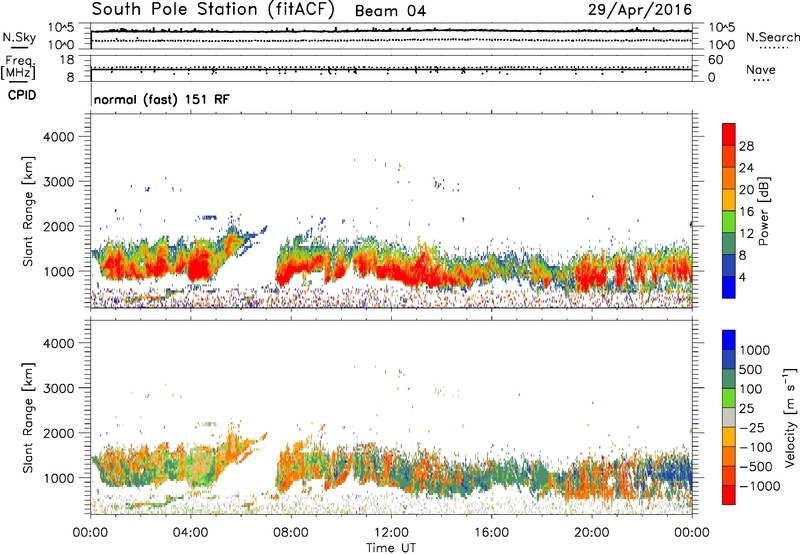Click the '3000' tick of velocity panel
The image size is (800, 554).
click(58, 388)
